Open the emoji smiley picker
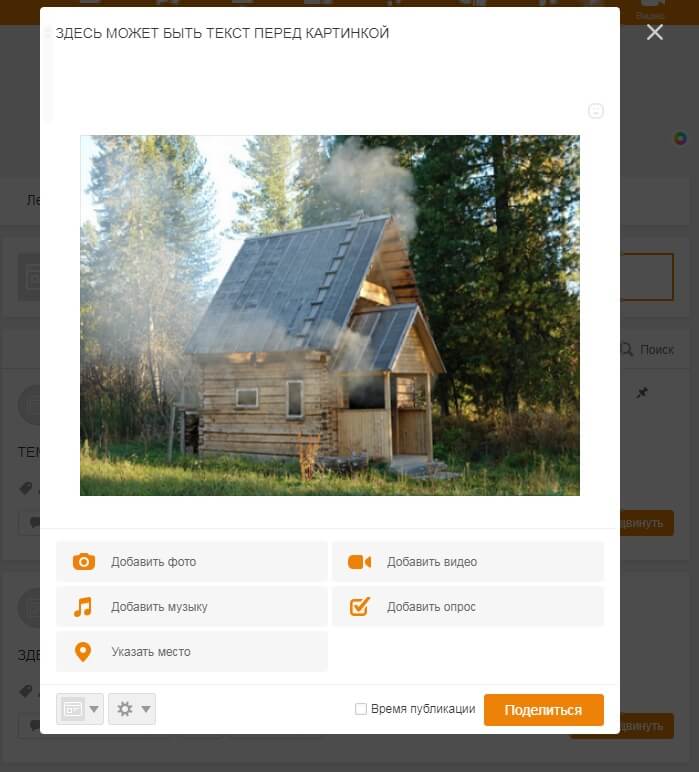This screenshot has width=699, height=772. (596, 111)
